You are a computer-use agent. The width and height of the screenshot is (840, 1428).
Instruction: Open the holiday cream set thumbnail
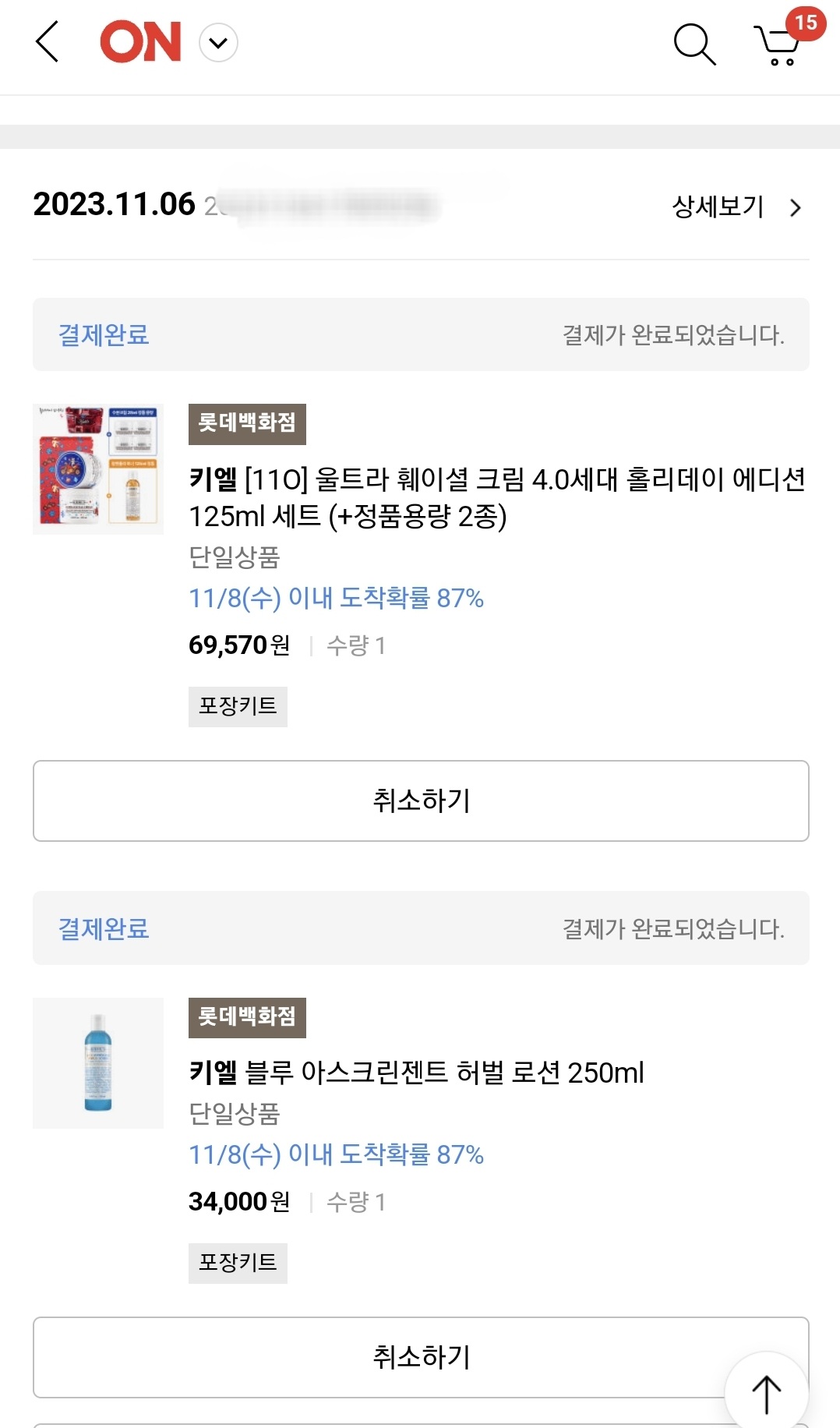point(98,469)
